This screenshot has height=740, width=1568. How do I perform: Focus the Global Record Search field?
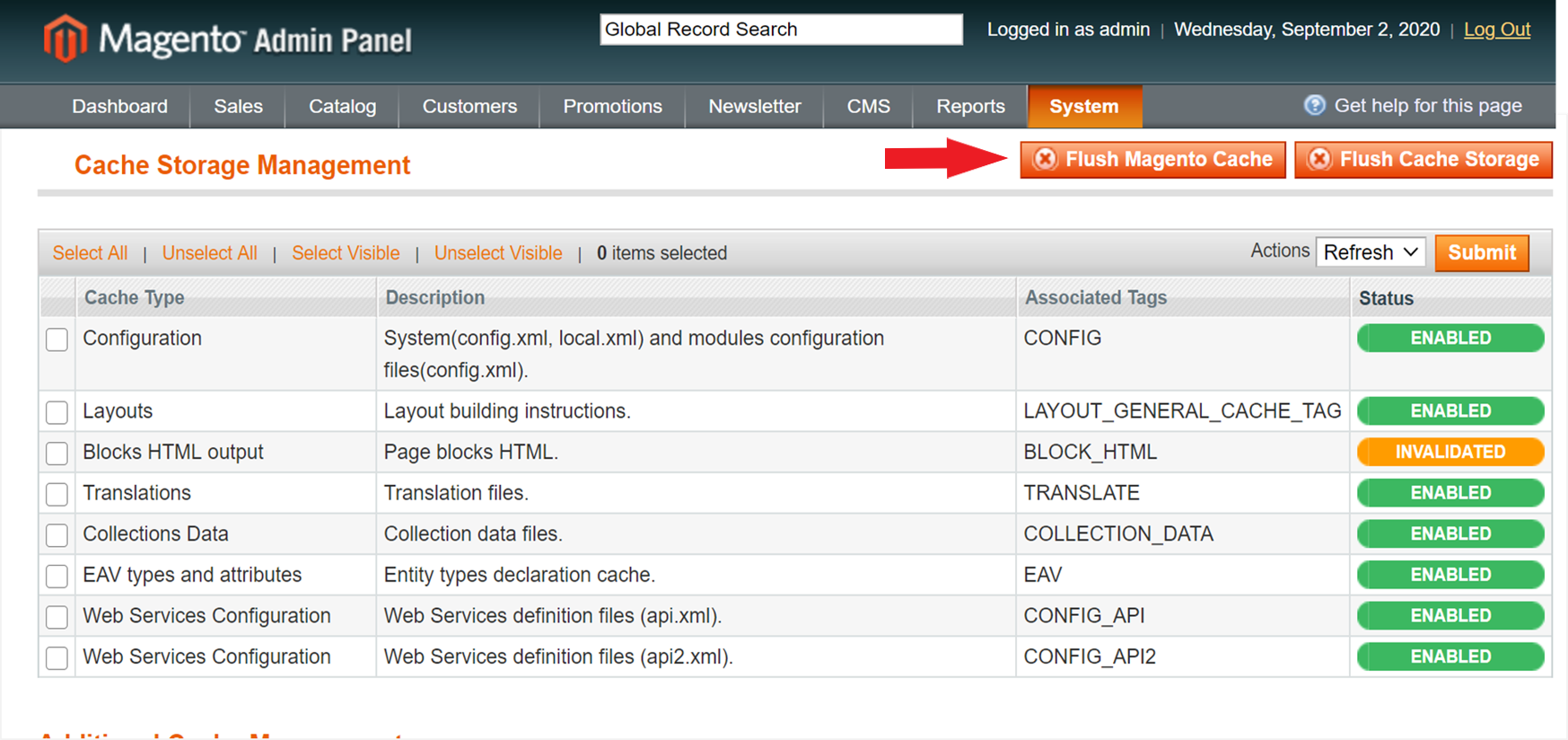(781, 29)
